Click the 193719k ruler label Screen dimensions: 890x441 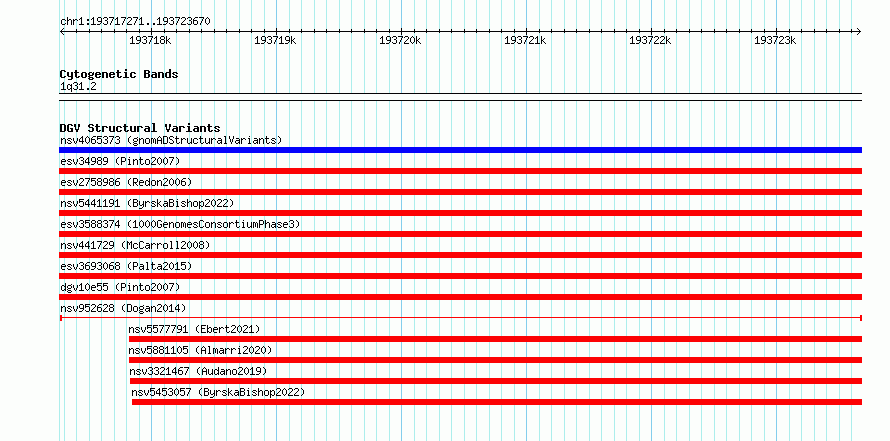pos(275,40)
